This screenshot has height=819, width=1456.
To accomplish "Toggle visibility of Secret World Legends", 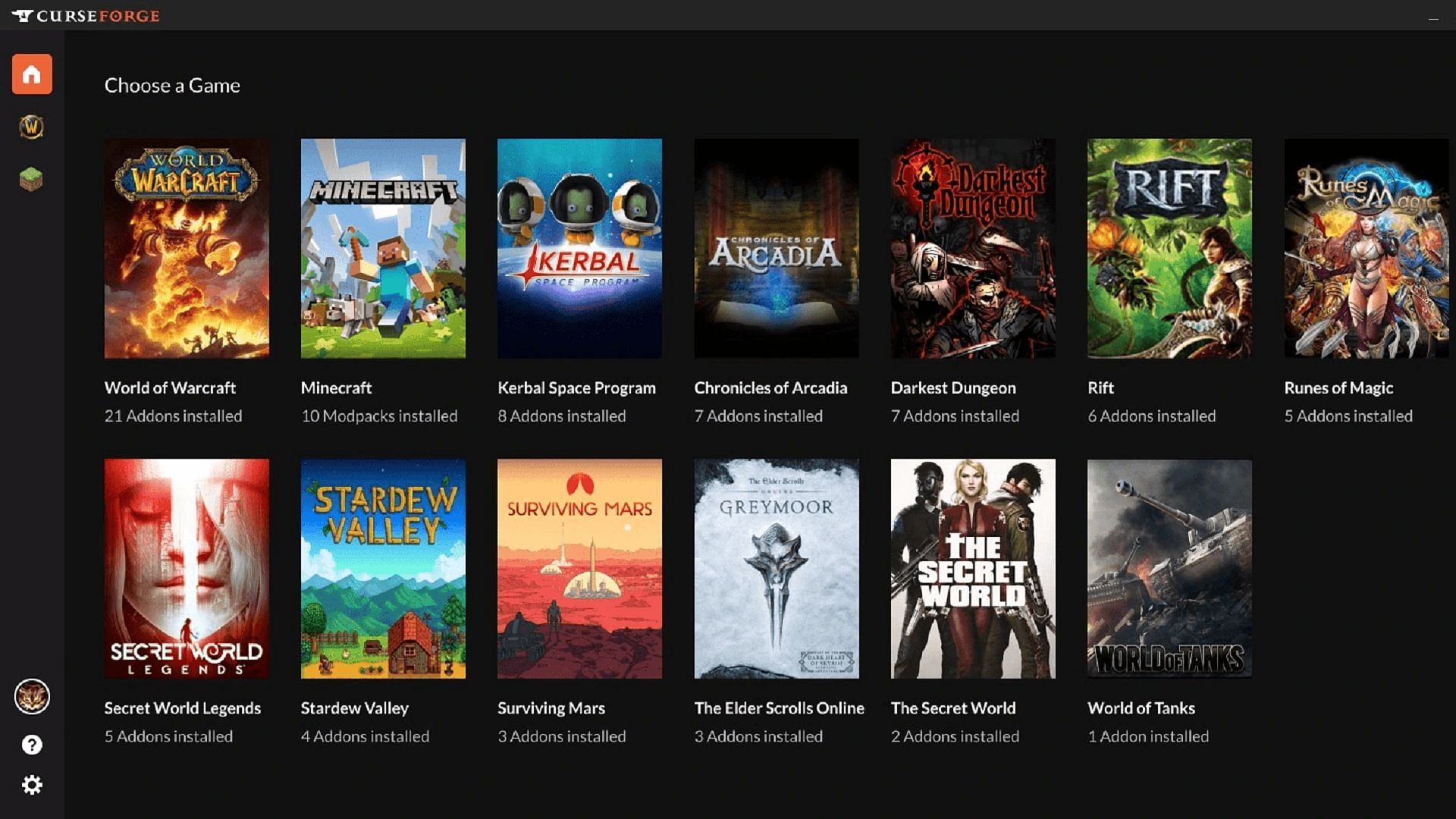I will [186, 569].
